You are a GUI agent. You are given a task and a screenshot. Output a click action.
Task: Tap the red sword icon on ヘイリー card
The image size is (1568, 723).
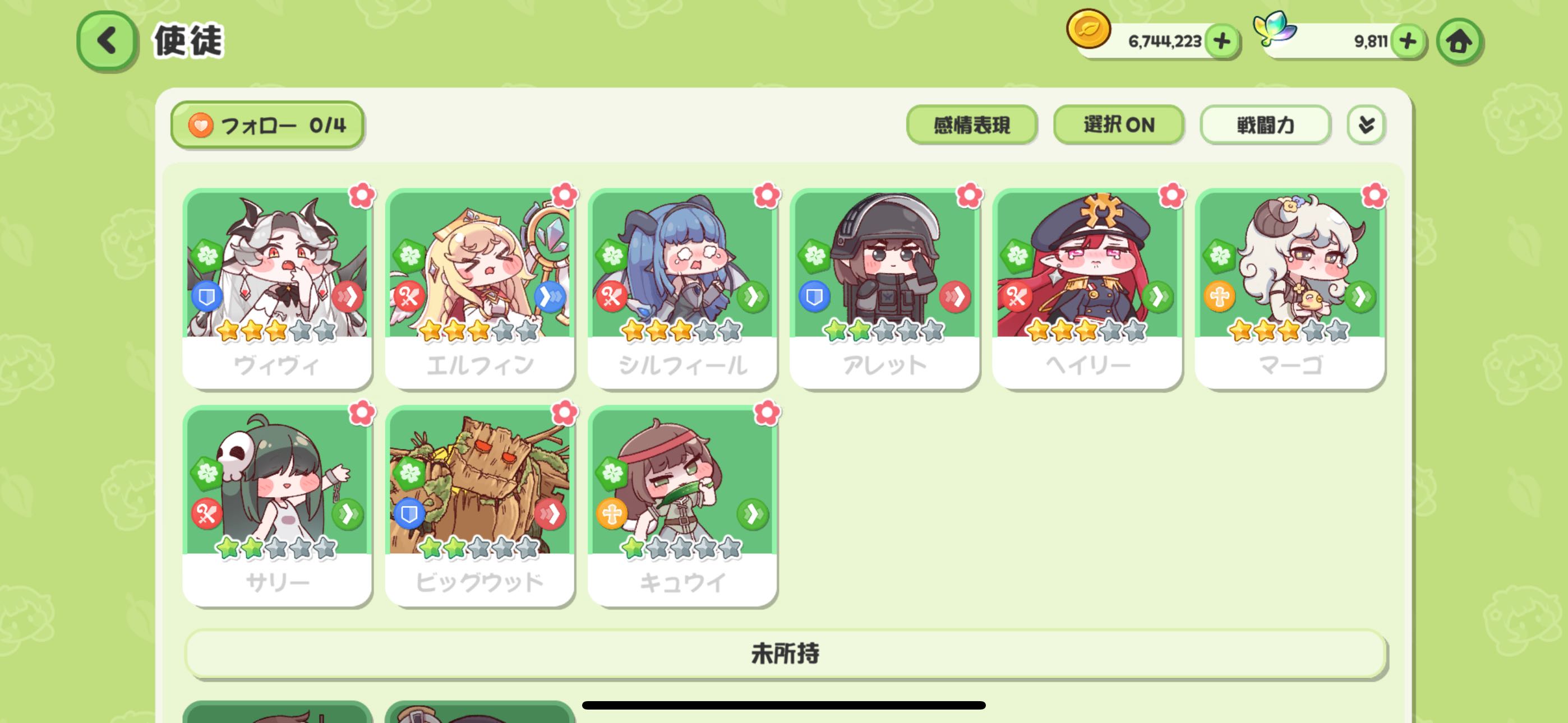(x=1017, y=296)
